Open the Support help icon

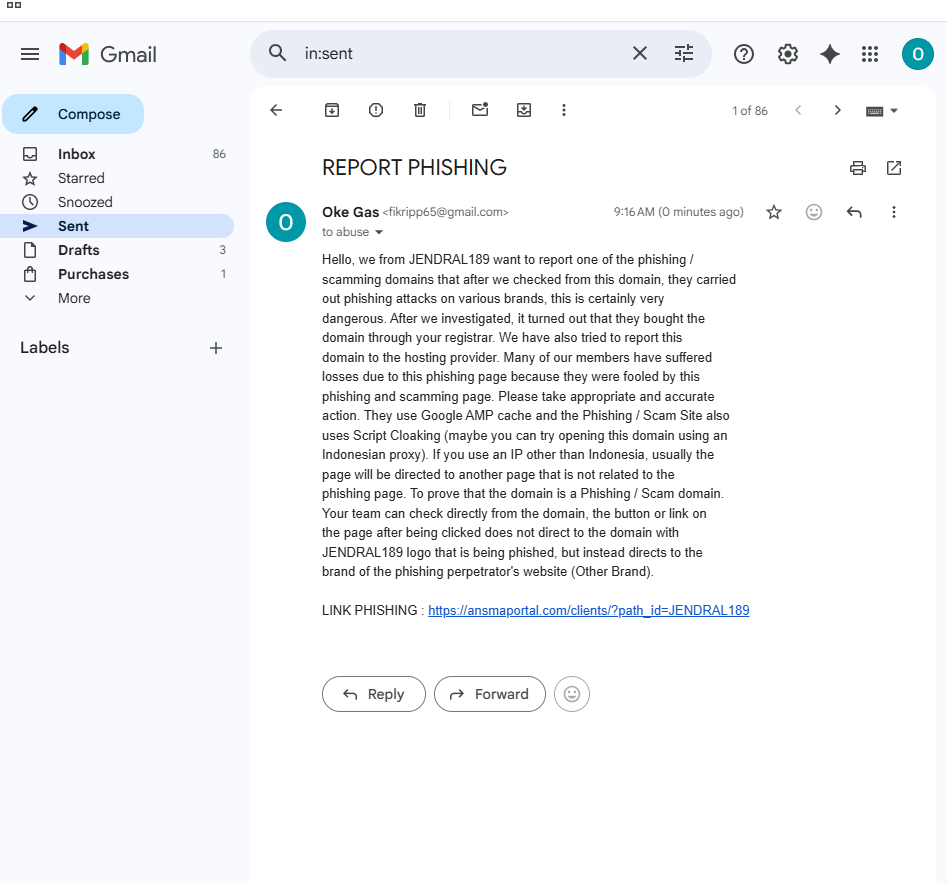coord(743,54)
